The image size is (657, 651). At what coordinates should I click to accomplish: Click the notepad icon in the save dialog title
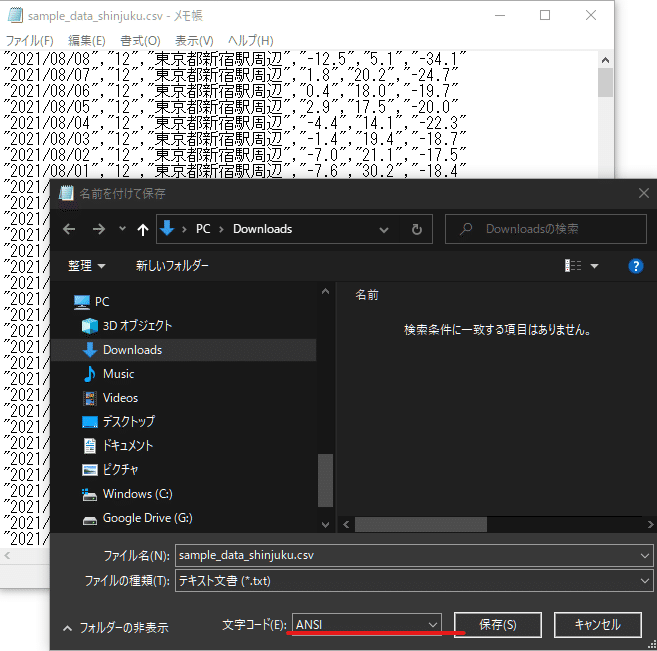coord(66,193)
